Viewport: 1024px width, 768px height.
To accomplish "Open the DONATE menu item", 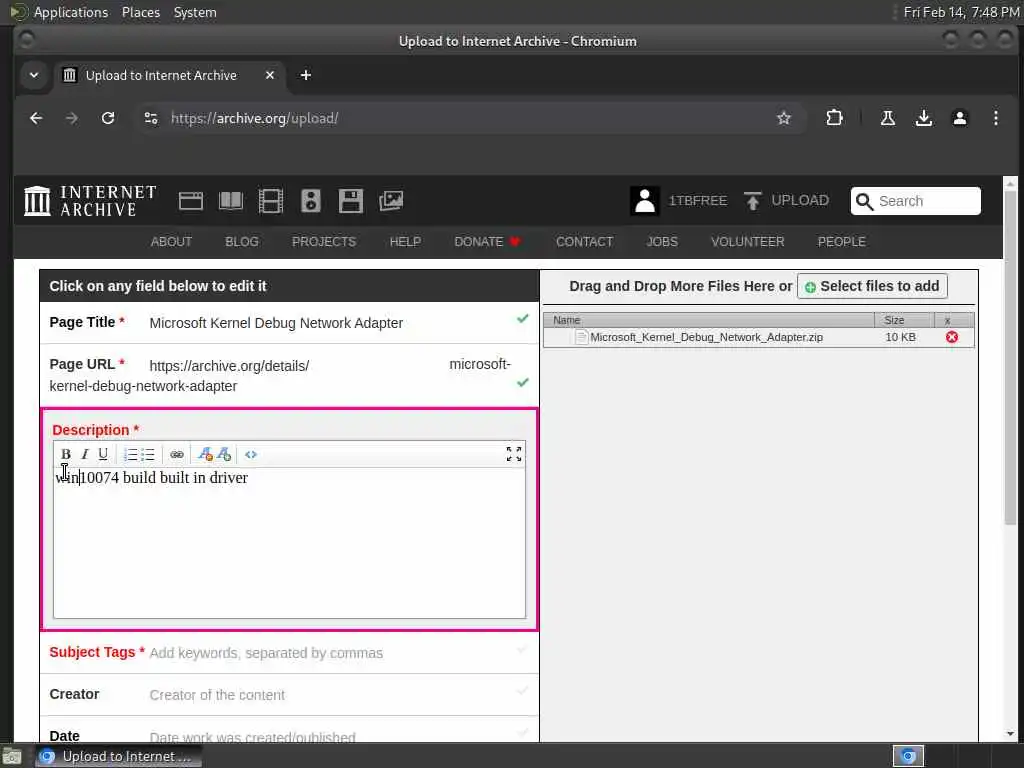I will pos(487,242).
